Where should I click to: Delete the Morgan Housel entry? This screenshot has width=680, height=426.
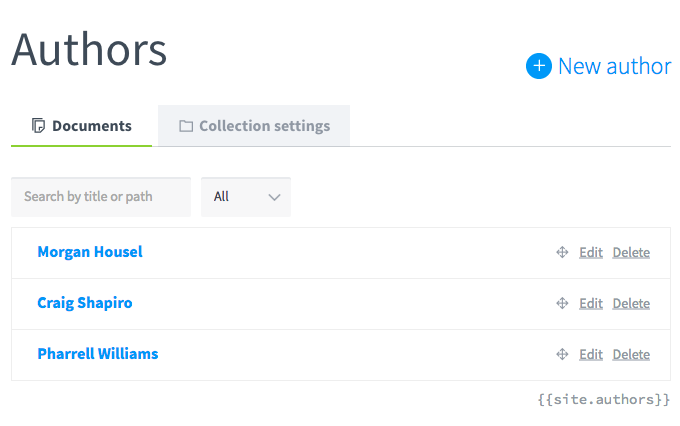click(631, 252)
